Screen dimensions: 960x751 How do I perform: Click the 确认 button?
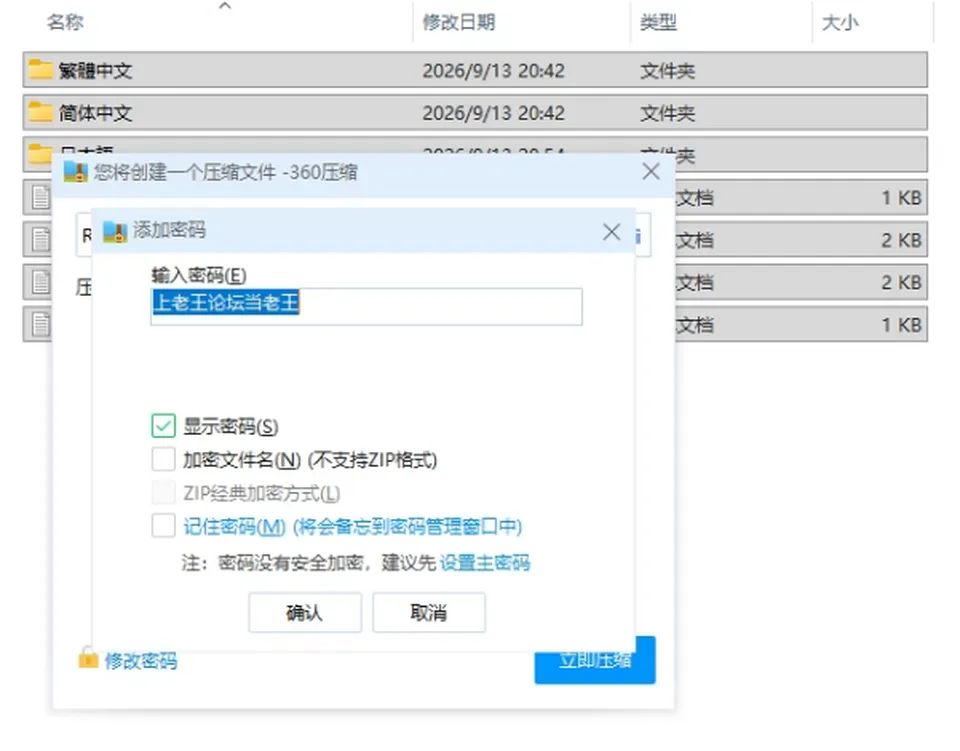coord(305,612)
